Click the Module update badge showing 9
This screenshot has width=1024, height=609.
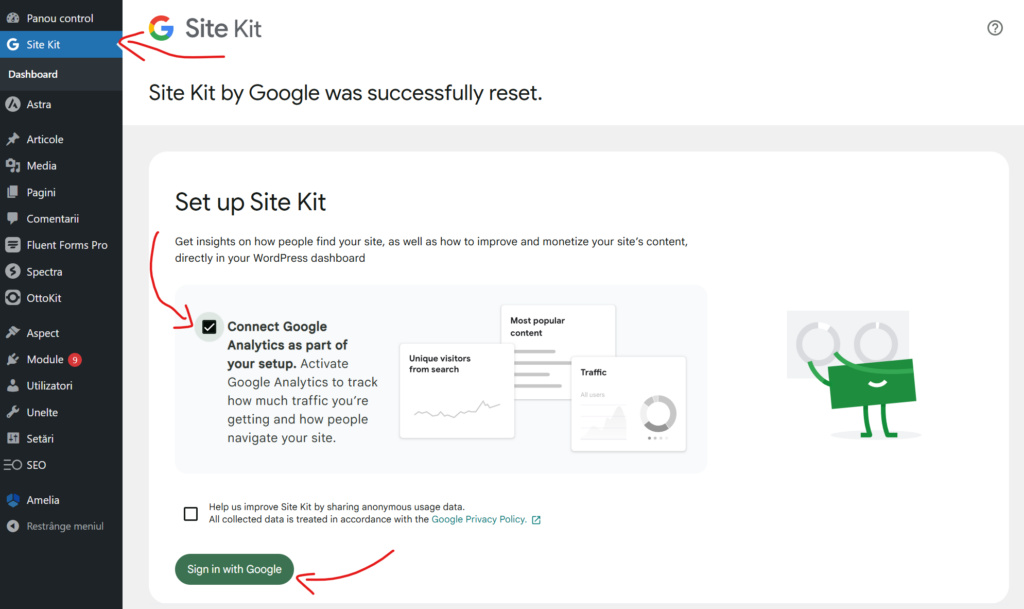[75, 360]
